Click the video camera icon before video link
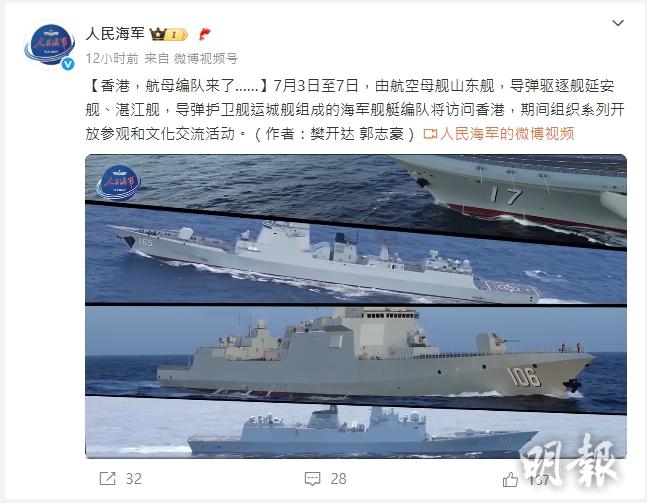 coord(430,134)
